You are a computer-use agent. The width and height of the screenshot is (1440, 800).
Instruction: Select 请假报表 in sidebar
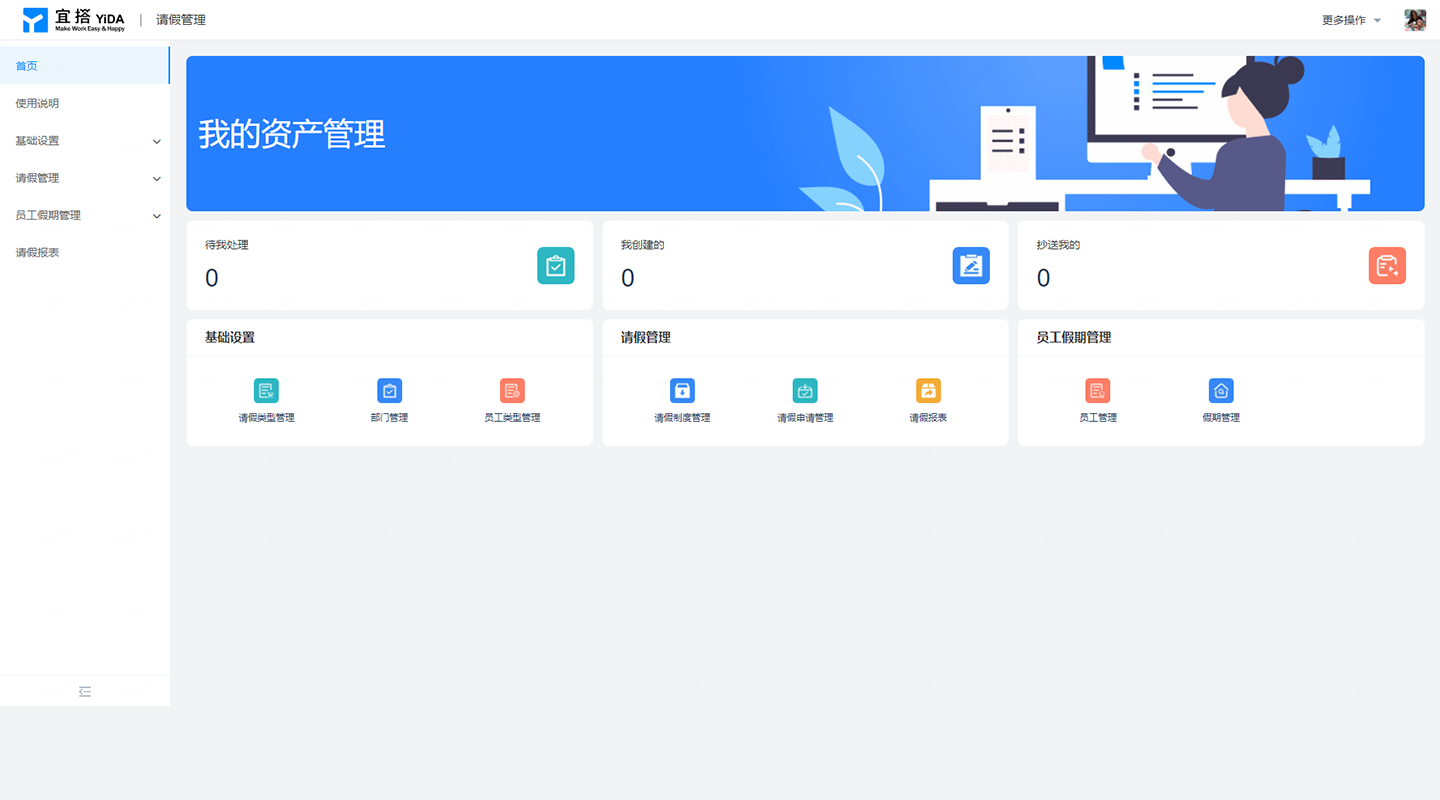point(85,253)
